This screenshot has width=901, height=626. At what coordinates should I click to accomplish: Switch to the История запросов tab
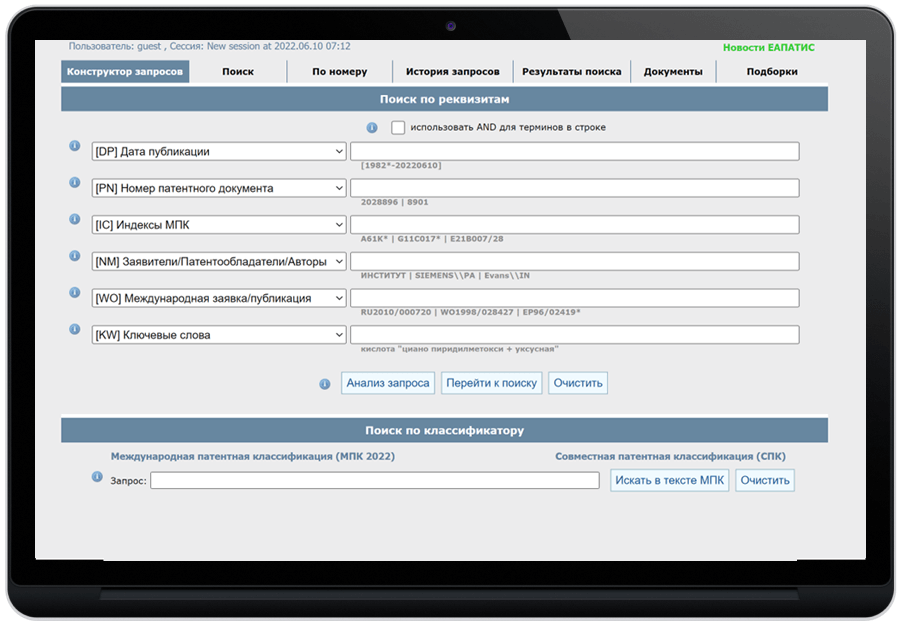coord(452,72)
